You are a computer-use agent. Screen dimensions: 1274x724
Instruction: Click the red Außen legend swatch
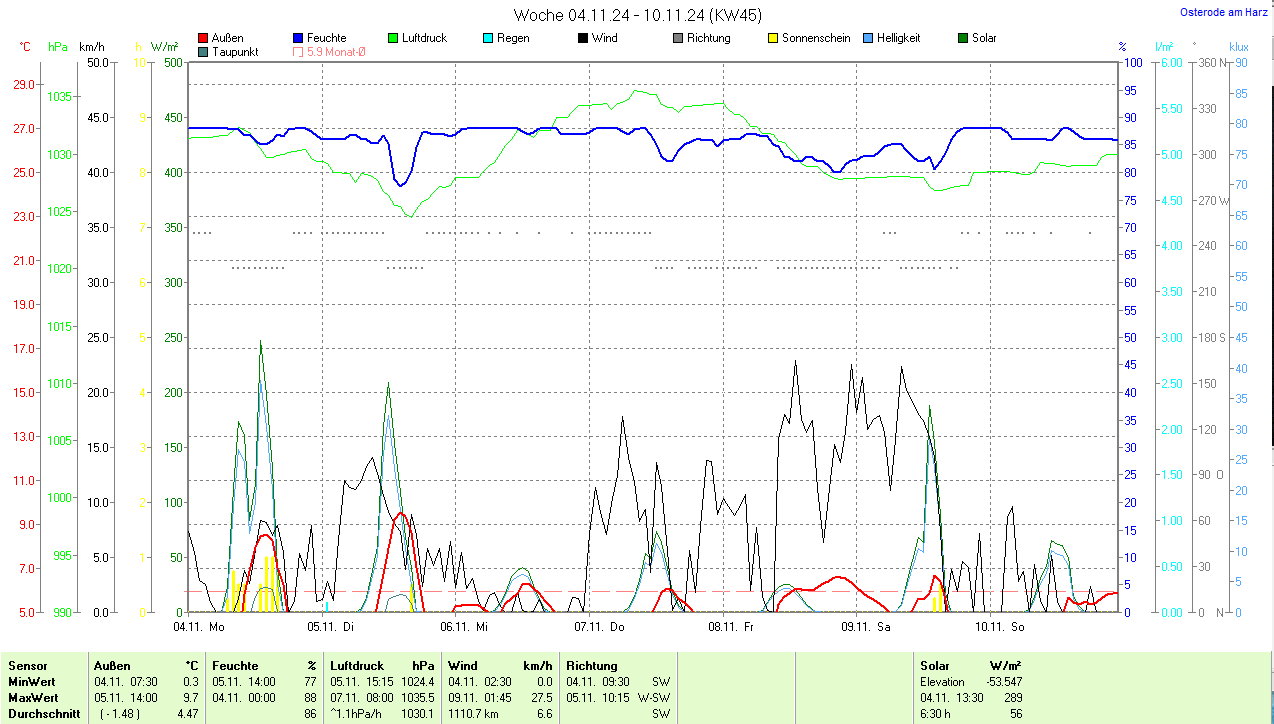tap(204, 39)
